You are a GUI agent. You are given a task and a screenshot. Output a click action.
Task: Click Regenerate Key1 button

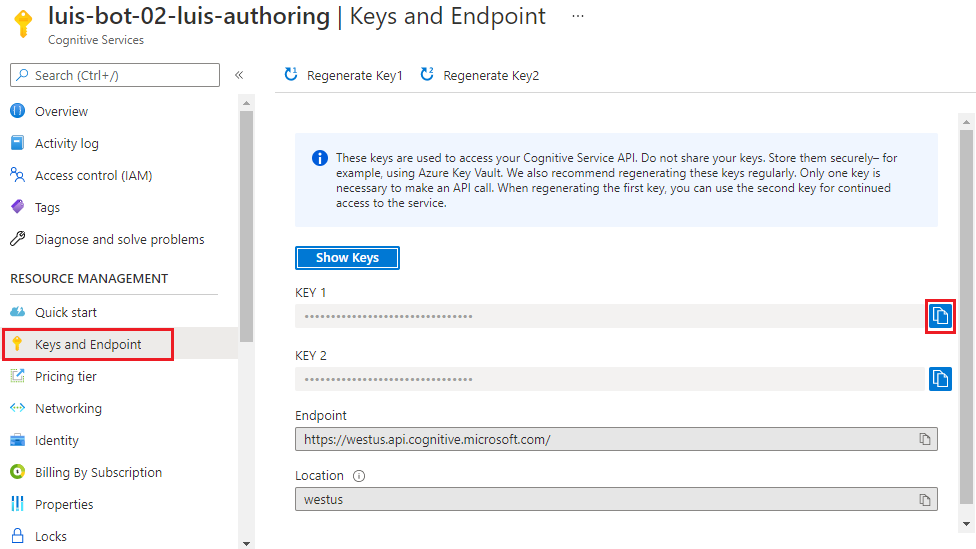pyautogui.click(x=344, y=75)
